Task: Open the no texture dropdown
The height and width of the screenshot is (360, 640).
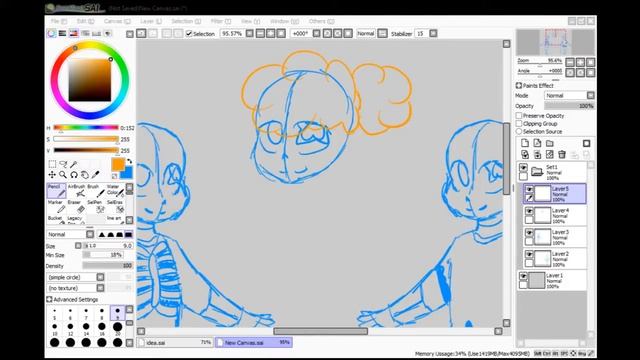Action: [76, 288]
